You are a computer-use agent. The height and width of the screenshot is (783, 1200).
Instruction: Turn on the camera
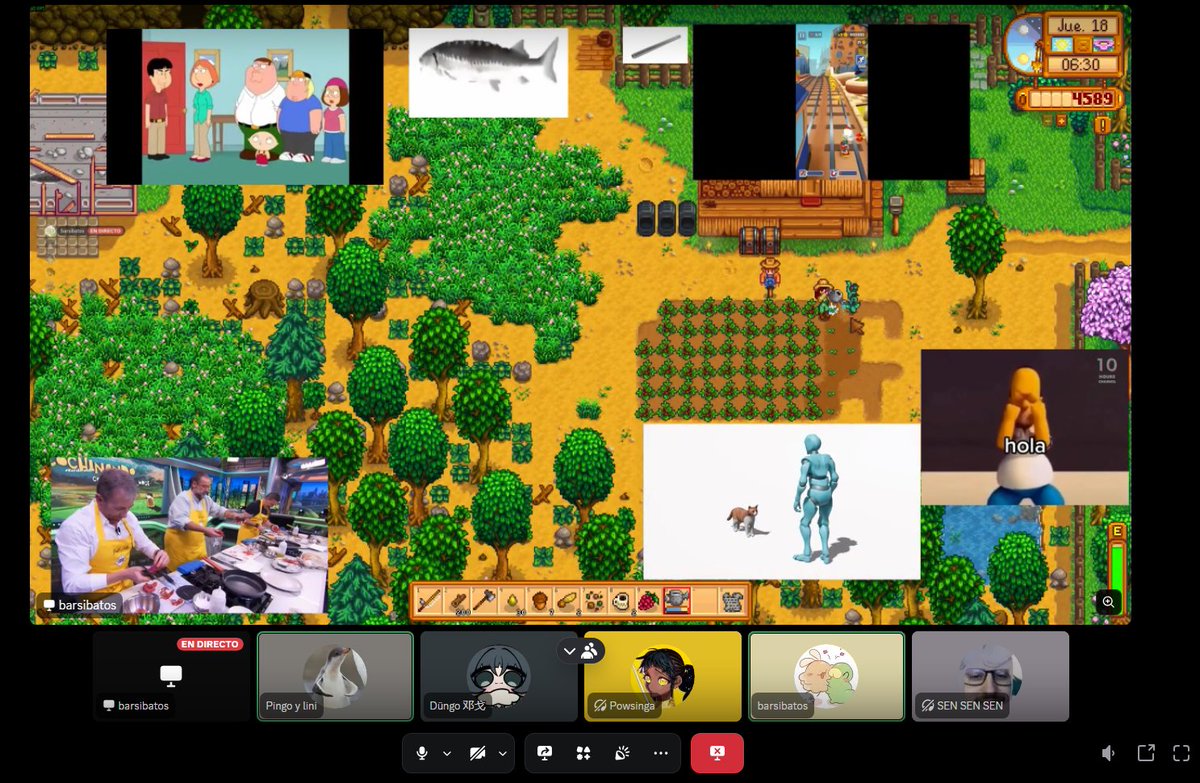pos(478,753)
